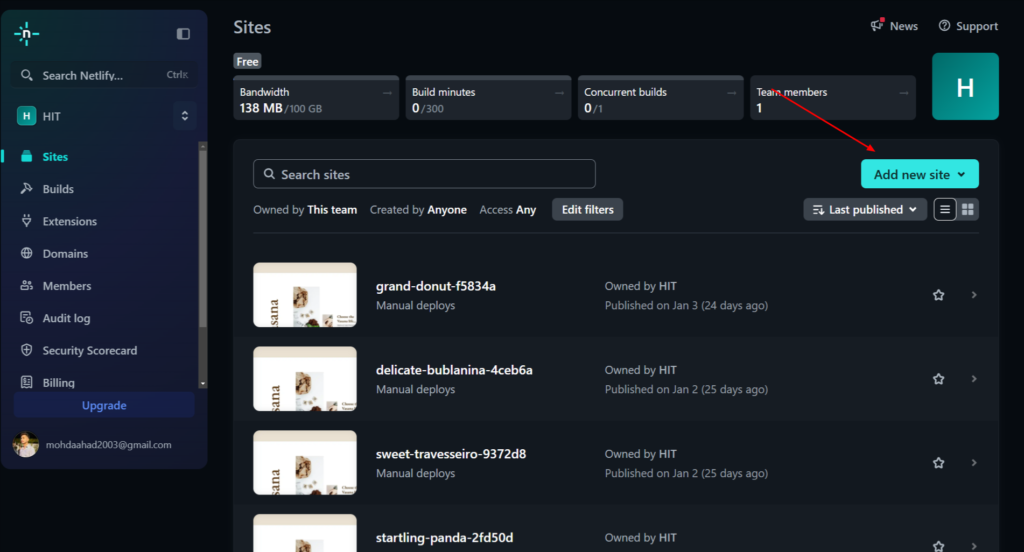Focus the Search sites input field
Viewport: 1024px width, 552px height.
pos(424,174)
